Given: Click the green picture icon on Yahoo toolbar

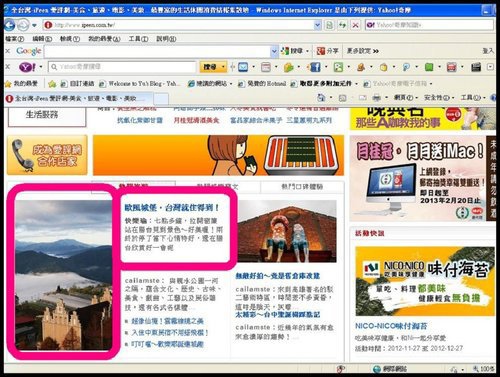Looking at the screenshot, I should pyautogui.click(x=338, y=67).
